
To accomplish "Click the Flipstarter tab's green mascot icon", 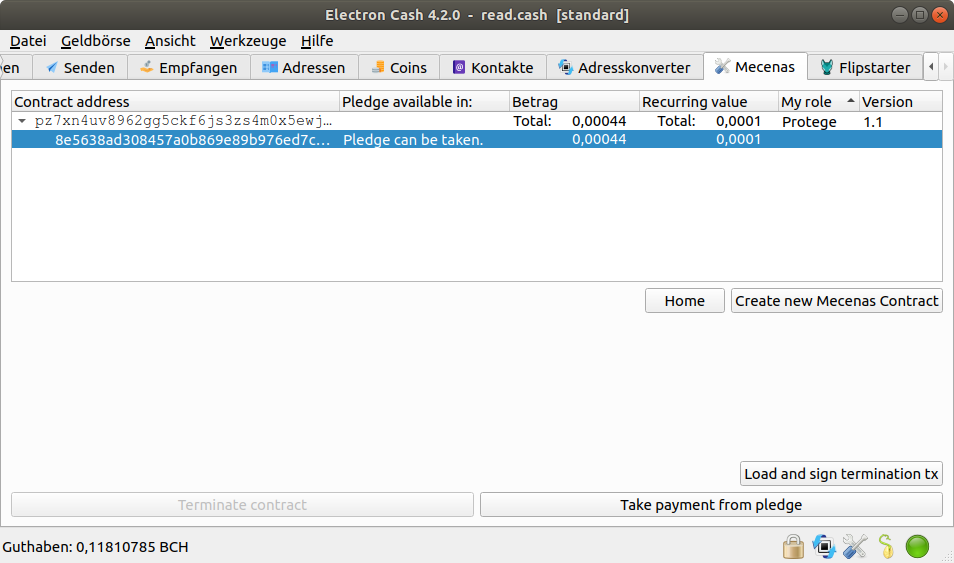I will click(826, 67).
